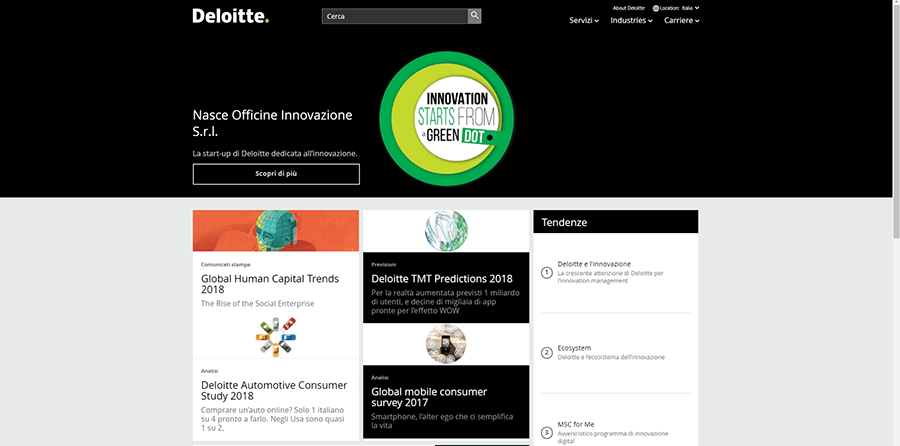Open the MSC for Me trend link

pos(576,424)
